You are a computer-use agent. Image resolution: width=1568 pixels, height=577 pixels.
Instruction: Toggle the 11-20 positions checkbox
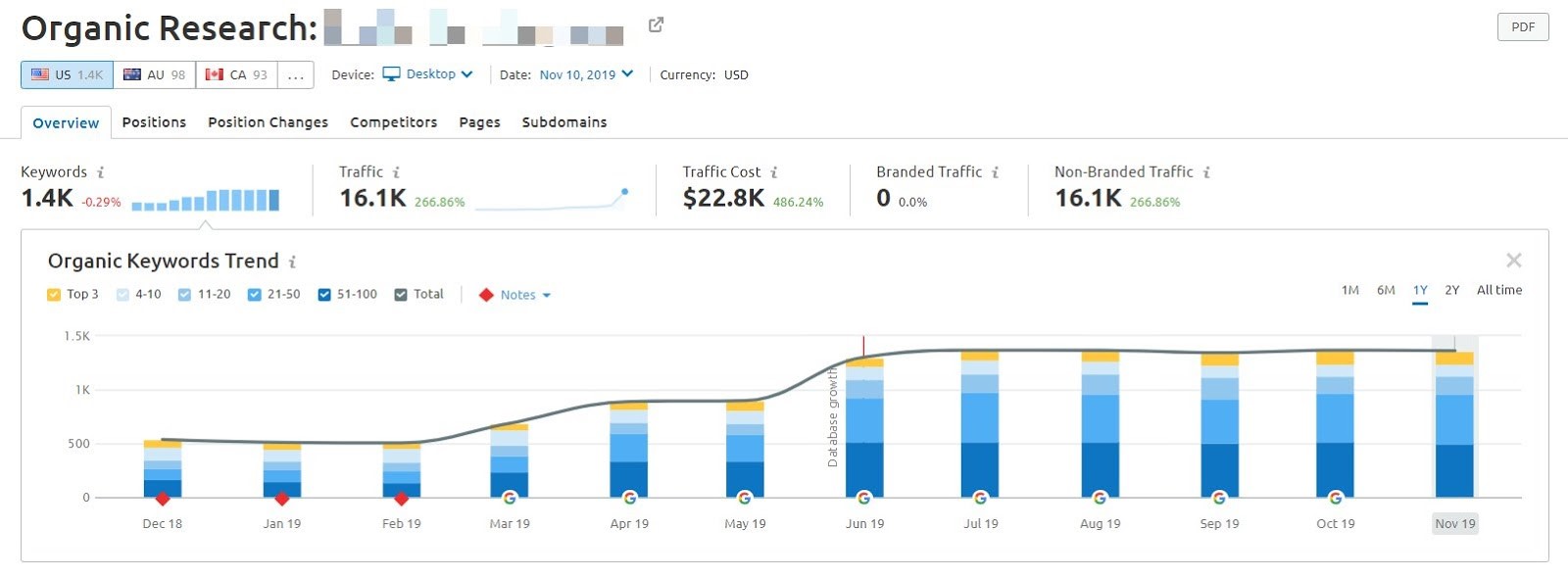point(184,295)
